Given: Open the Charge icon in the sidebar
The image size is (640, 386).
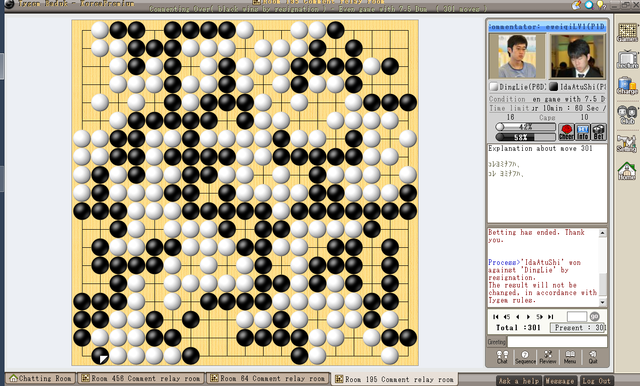Looking at the screenshot, I should point(627,86).
